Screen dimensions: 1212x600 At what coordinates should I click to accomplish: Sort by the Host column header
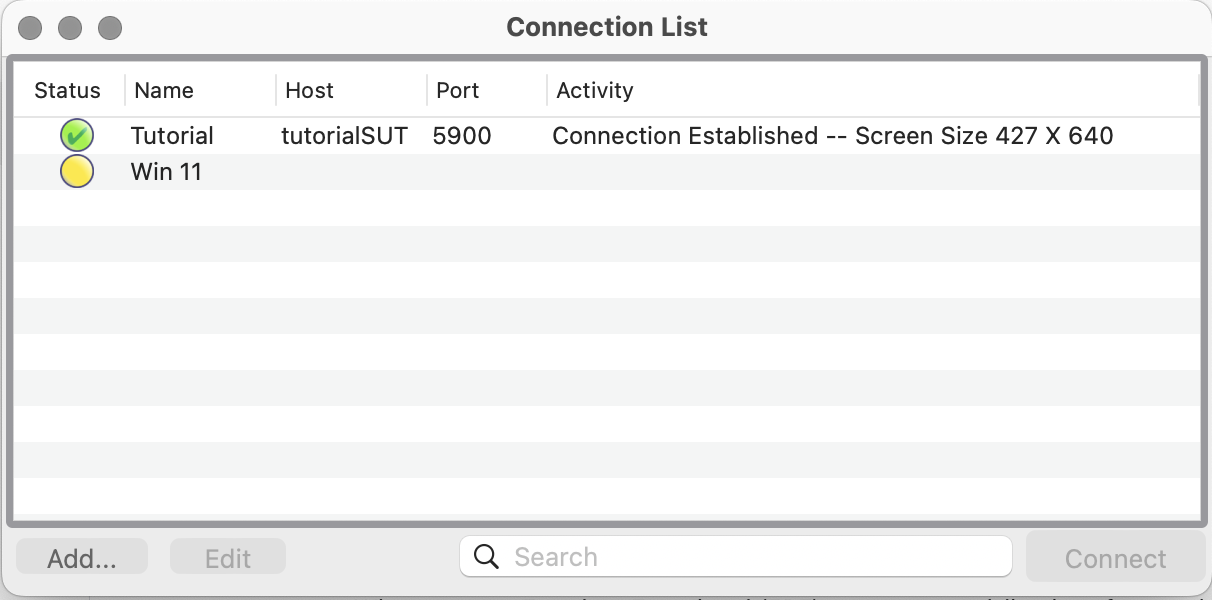pos(309,90)
